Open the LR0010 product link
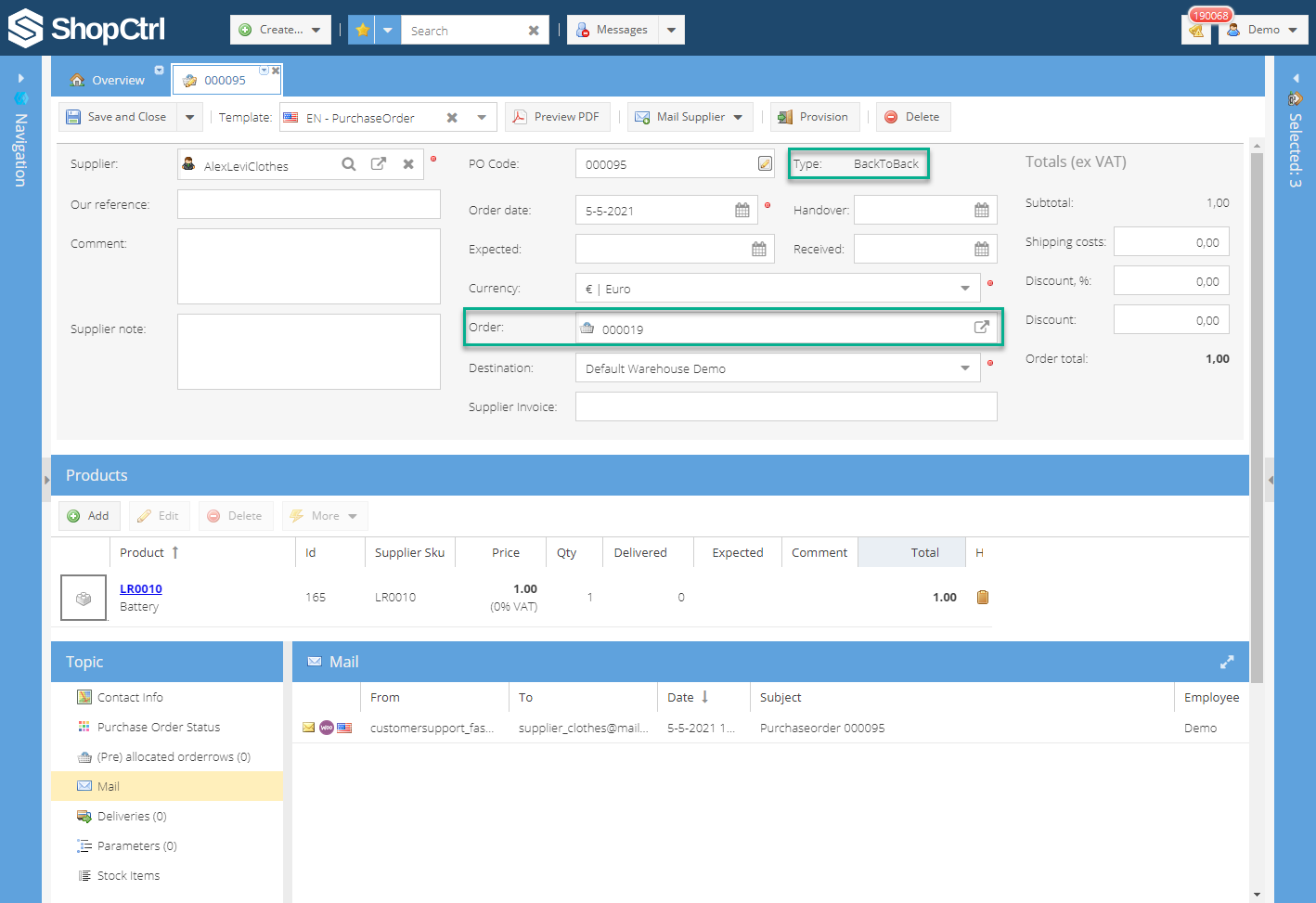Viewport: 1316px width, 903px height. pyautogui.click(x=141, y=588)
